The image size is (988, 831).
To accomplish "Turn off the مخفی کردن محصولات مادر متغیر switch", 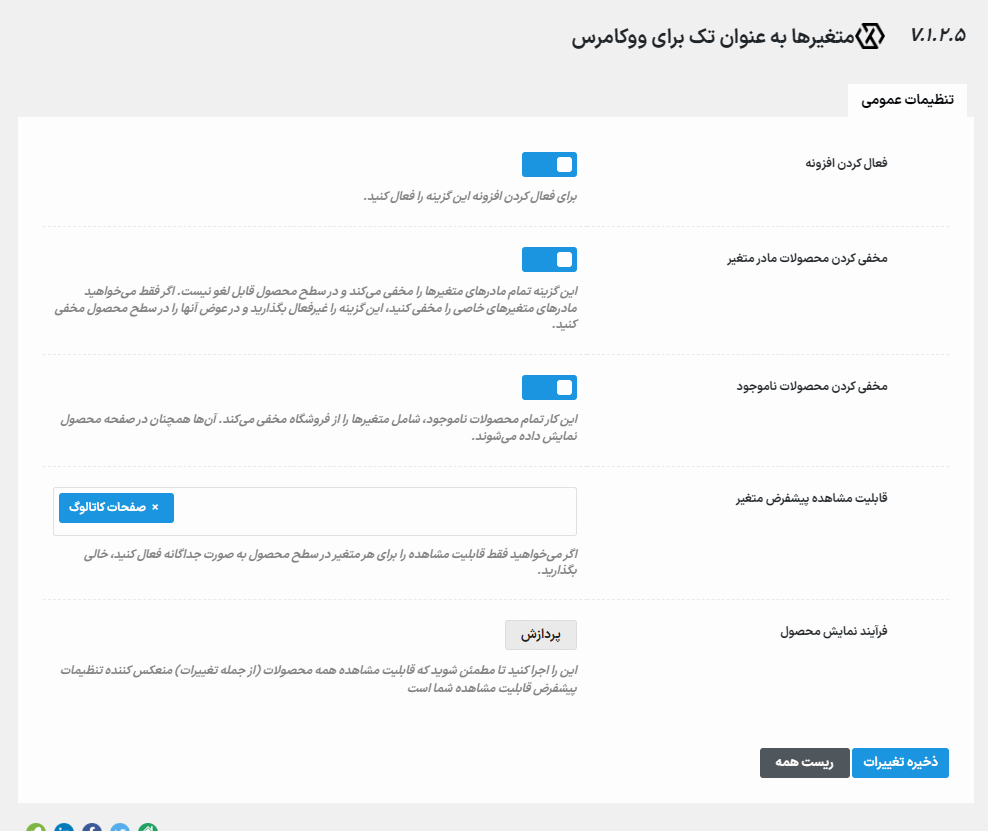I will [549, 259].
